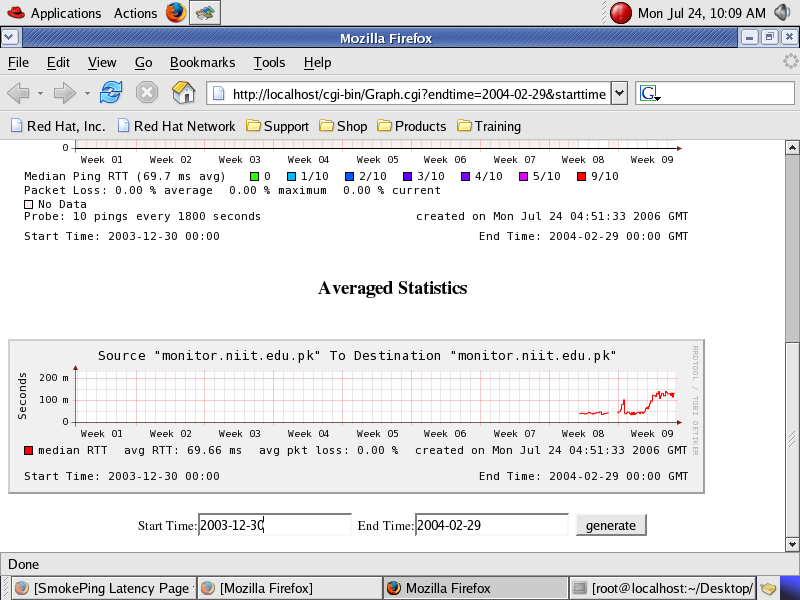
Task: Open the Training bookmarks folder
Action: click(489, 126)
